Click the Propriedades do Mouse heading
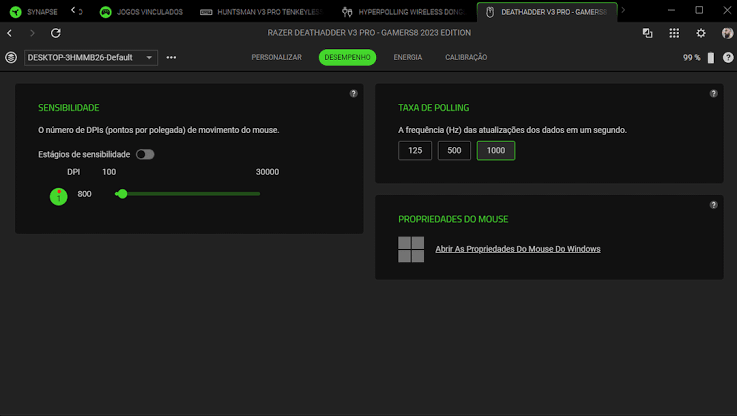 (453, 219)
